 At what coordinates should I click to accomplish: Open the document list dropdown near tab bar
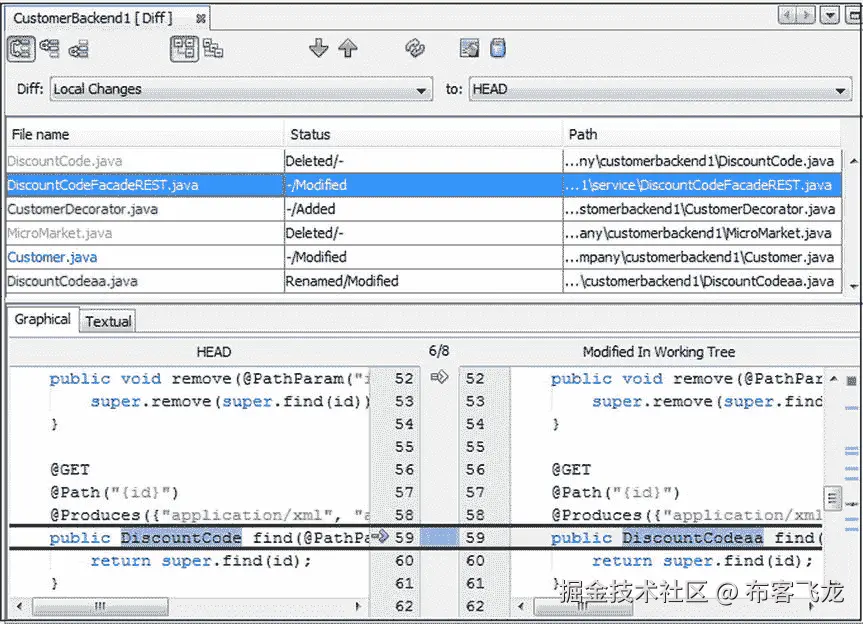[832, 14]
